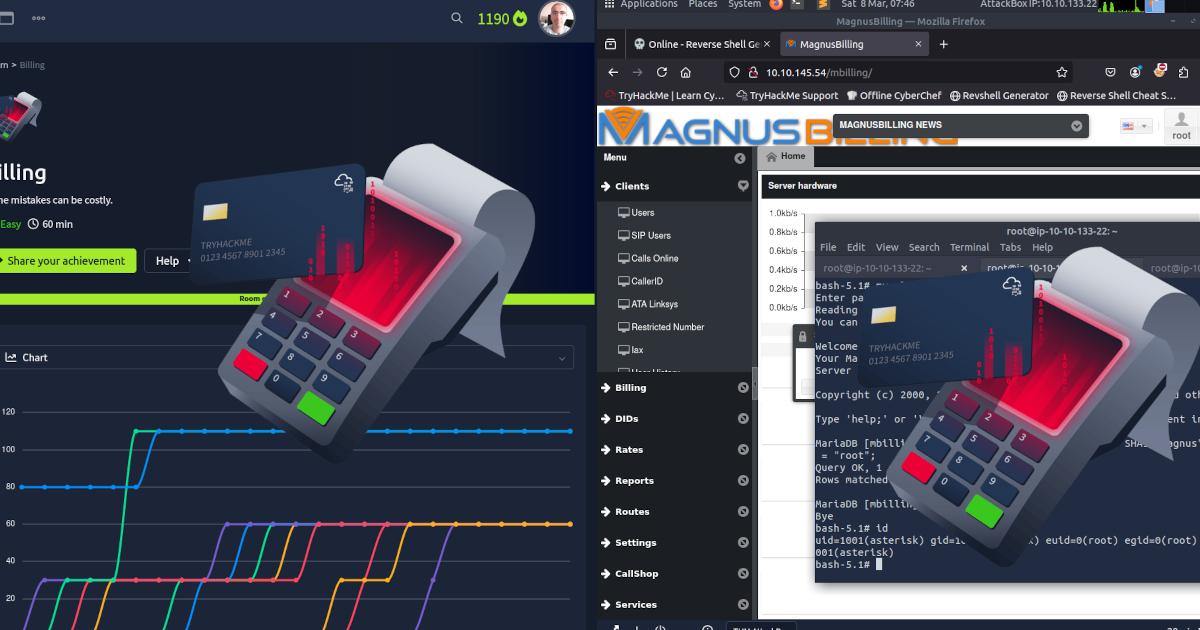
Task: Expand the MagnusBilling News dropdown
Action: click(1076, 126)
